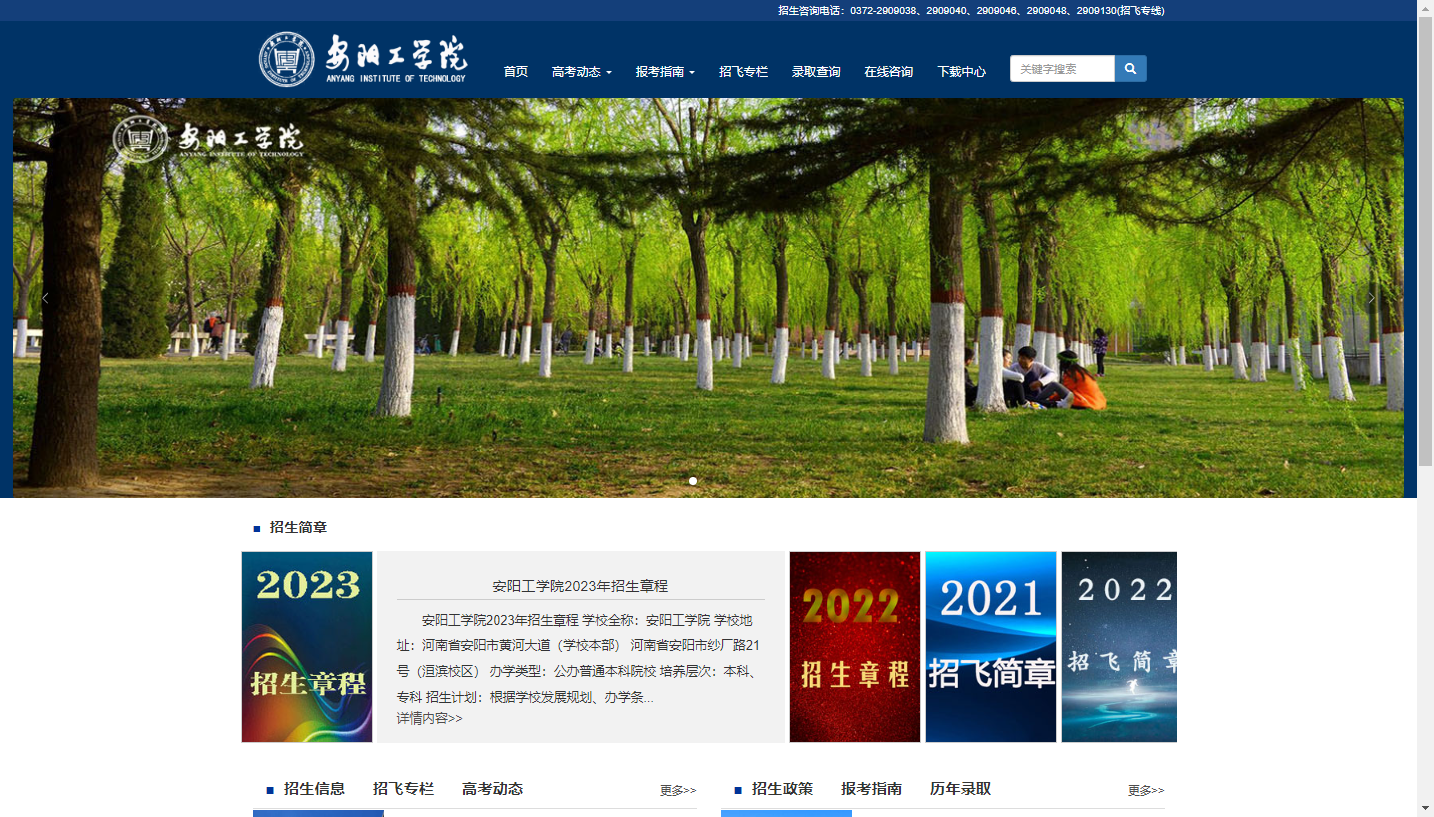Expand the 报考指南 navigation dropdown
1434x817 pixels.
665,72
